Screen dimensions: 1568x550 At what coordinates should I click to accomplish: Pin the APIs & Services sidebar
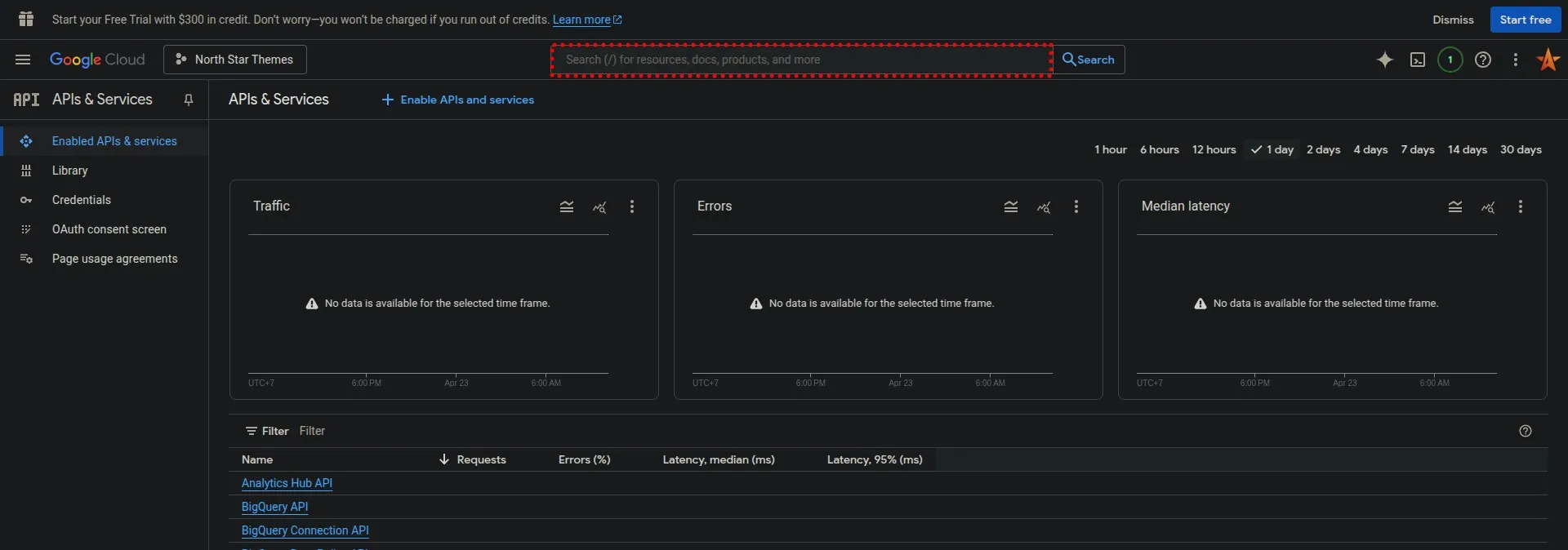(x=189, y=100)
